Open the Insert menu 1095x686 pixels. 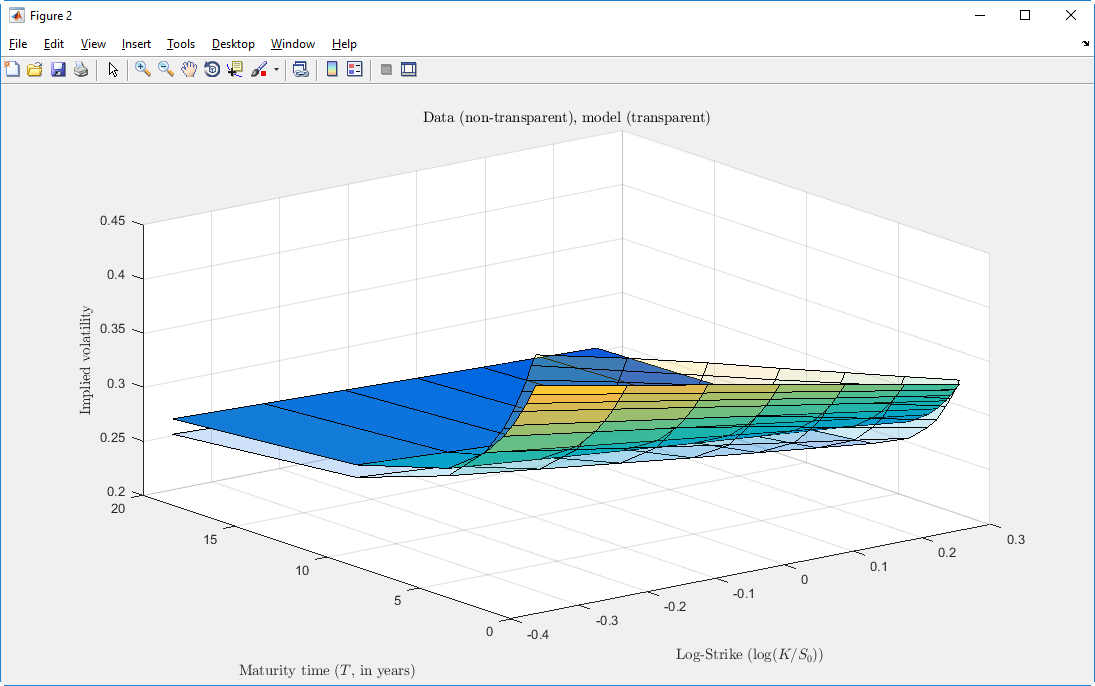coord(136,44)
